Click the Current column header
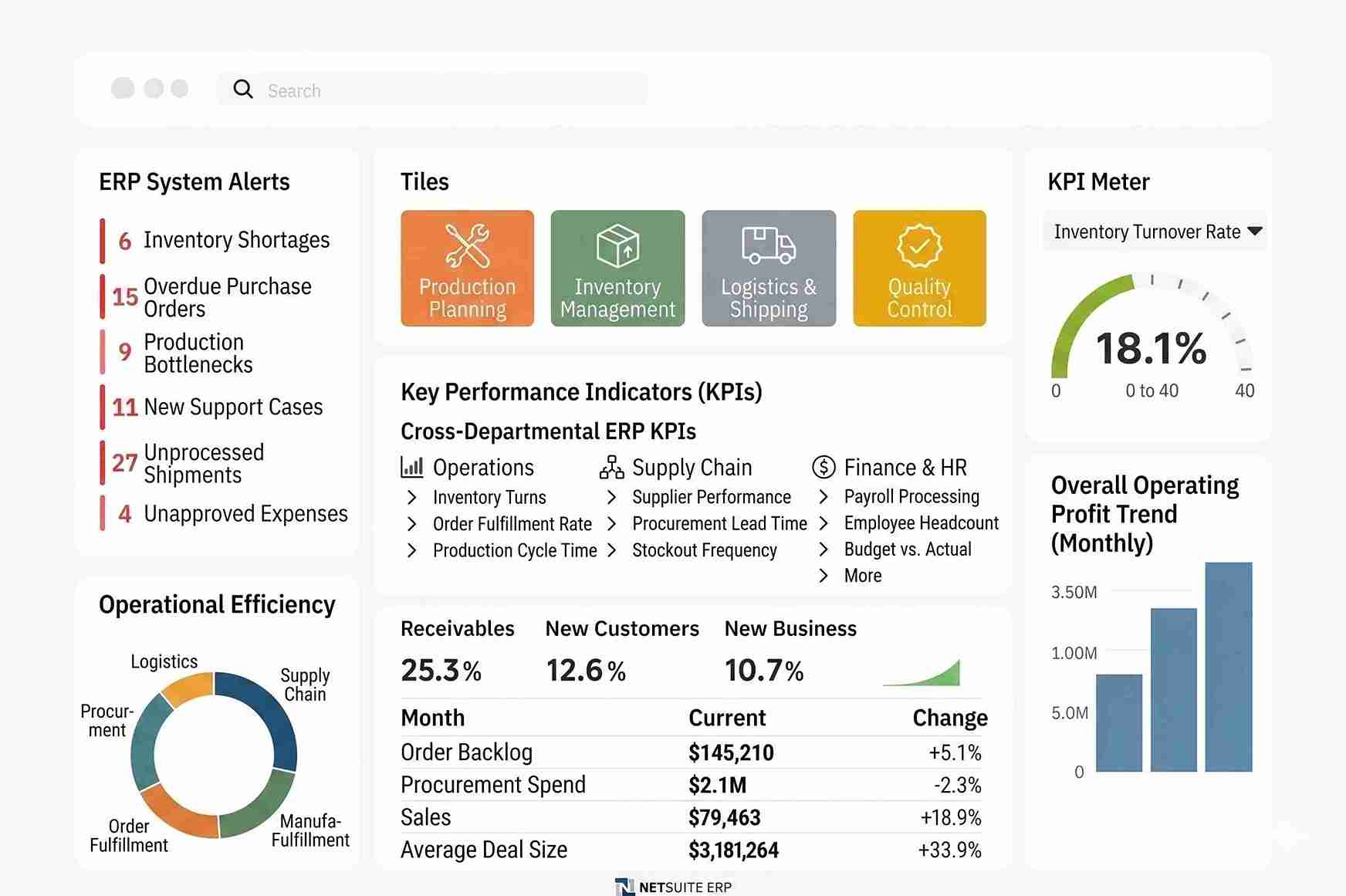Image resolution: width=1346 pixels, height=896 pixels. [727, 718]
